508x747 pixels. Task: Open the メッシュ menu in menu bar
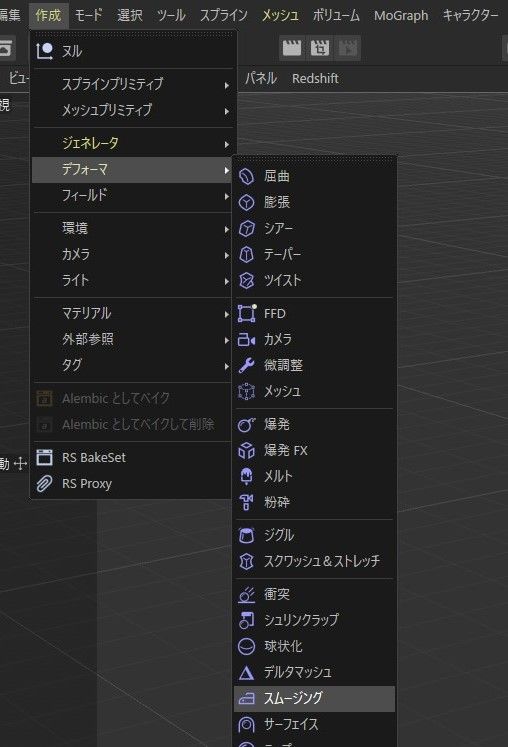point(280,15)
